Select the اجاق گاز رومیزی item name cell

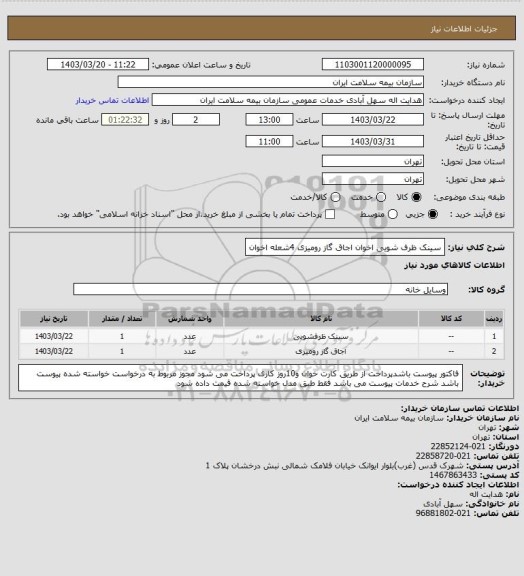[321, 351]
